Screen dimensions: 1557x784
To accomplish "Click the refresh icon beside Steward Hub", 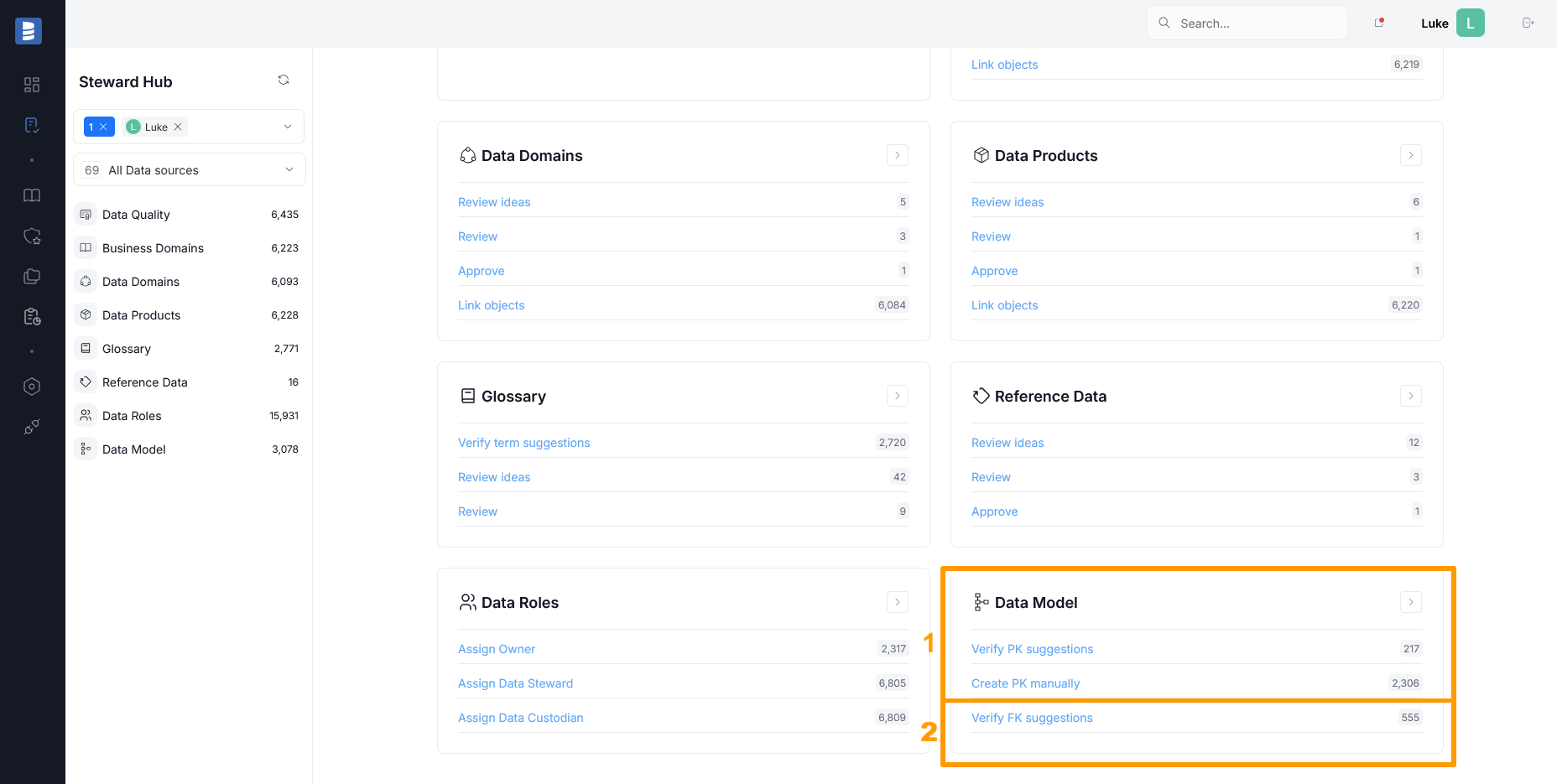I will coord(284,80).
